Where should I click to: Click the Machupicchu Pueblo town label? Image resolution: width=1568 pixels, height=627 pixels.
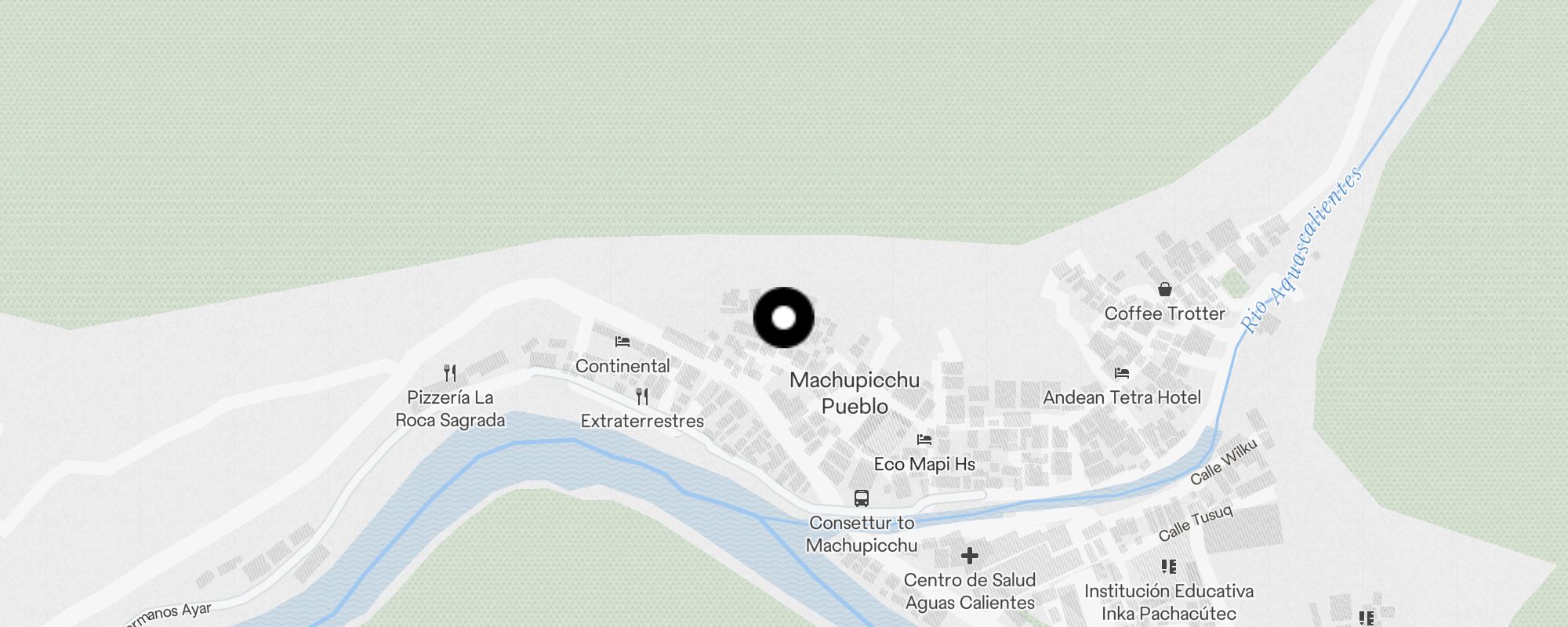point(855,393)
